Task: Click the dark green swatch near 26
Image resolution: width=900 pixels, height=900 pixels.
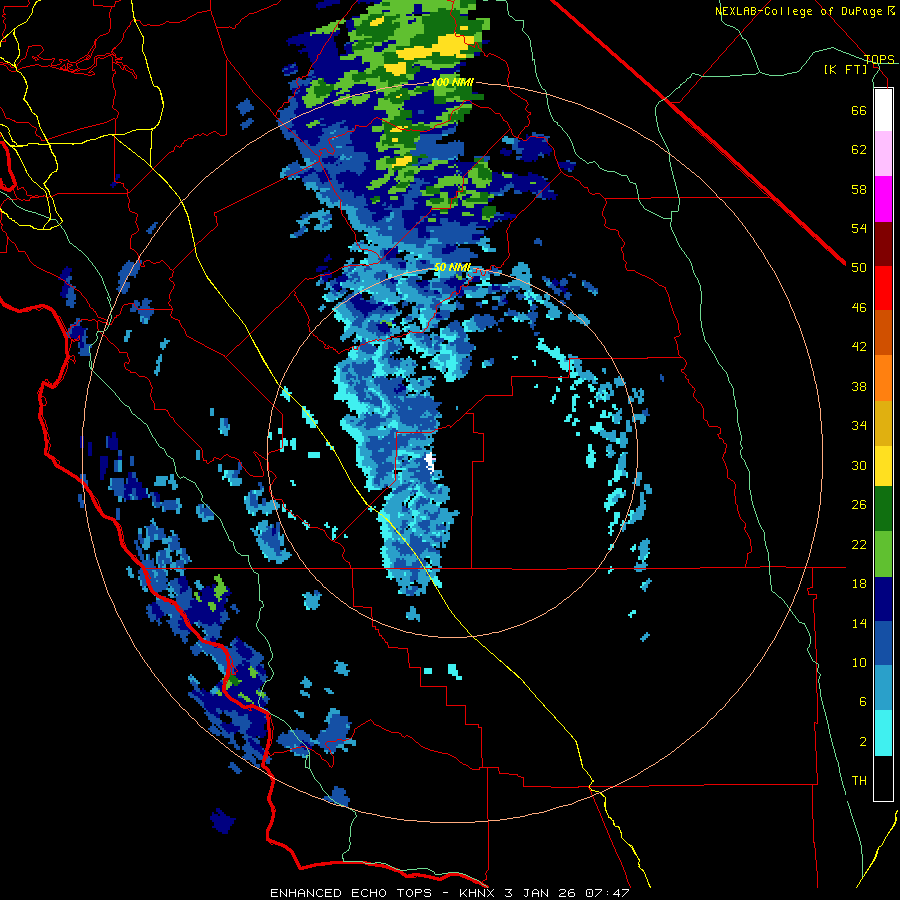Action: click(883, 509)
